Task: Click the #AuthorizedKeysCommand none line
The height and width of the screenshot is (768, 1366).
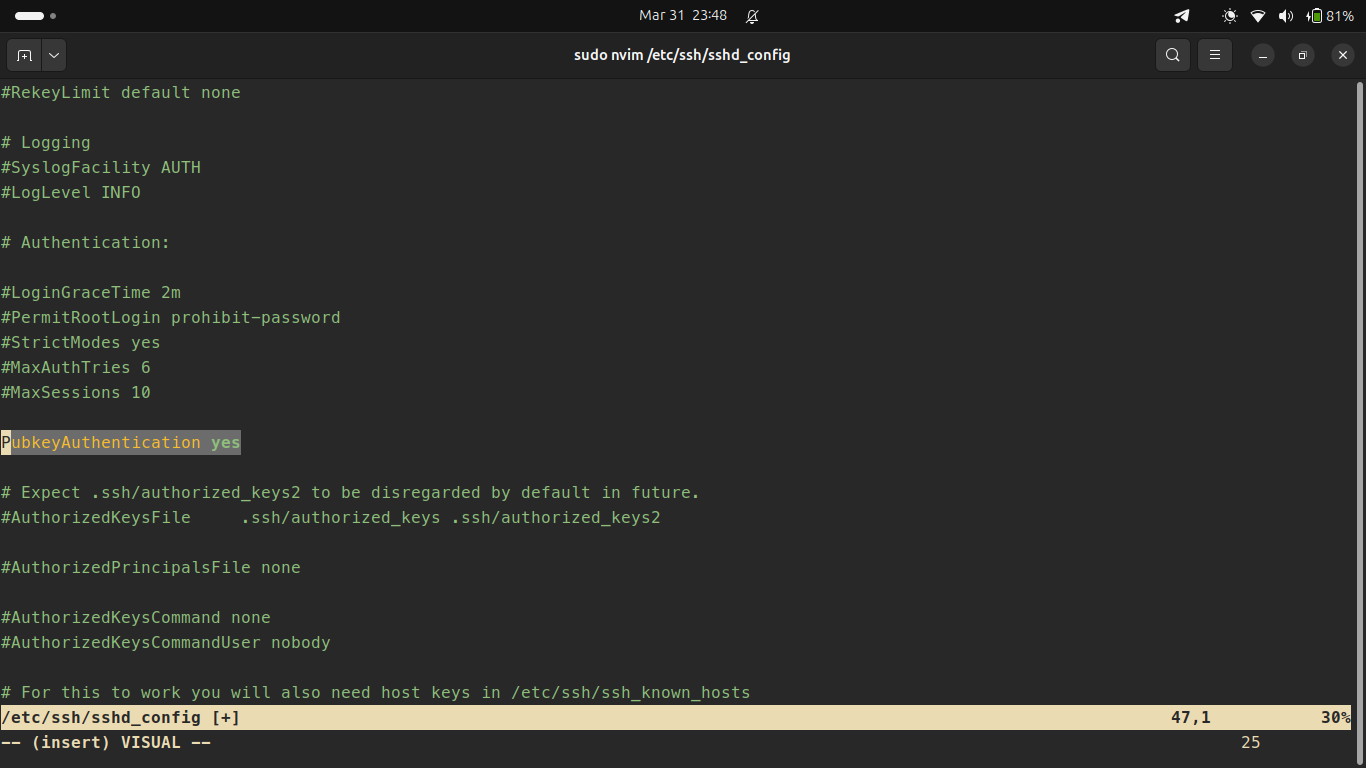Action: click(x=136, y=617)
